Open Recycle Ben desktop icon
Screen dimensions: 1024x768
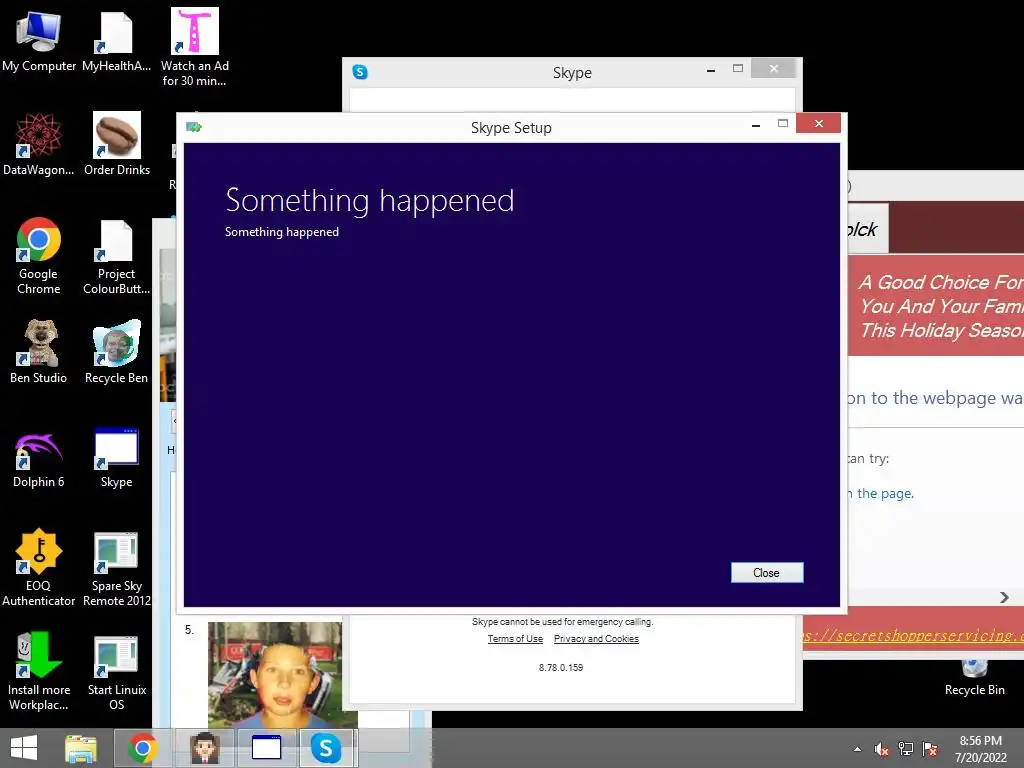116,352
